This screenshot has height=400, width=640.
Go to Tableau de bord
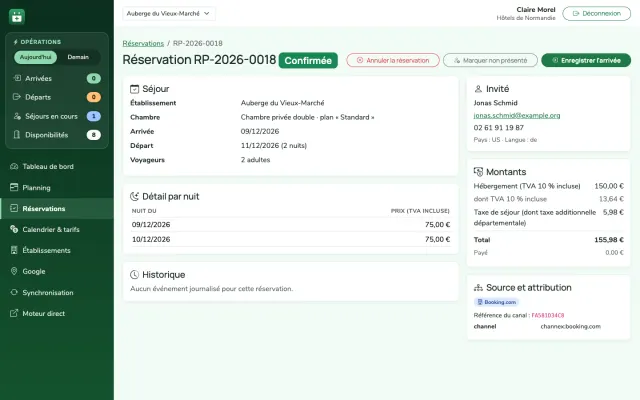[57, 166]
